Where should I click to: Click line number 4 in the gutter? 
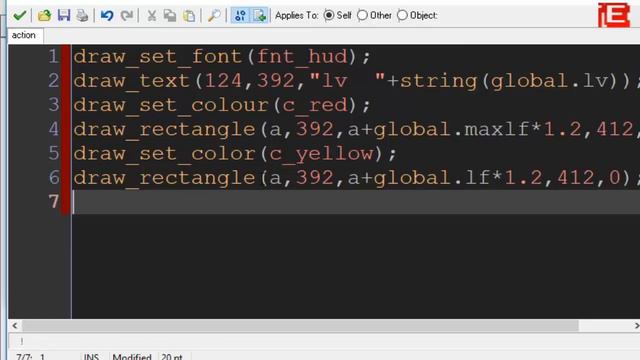(x=53, y=129)
